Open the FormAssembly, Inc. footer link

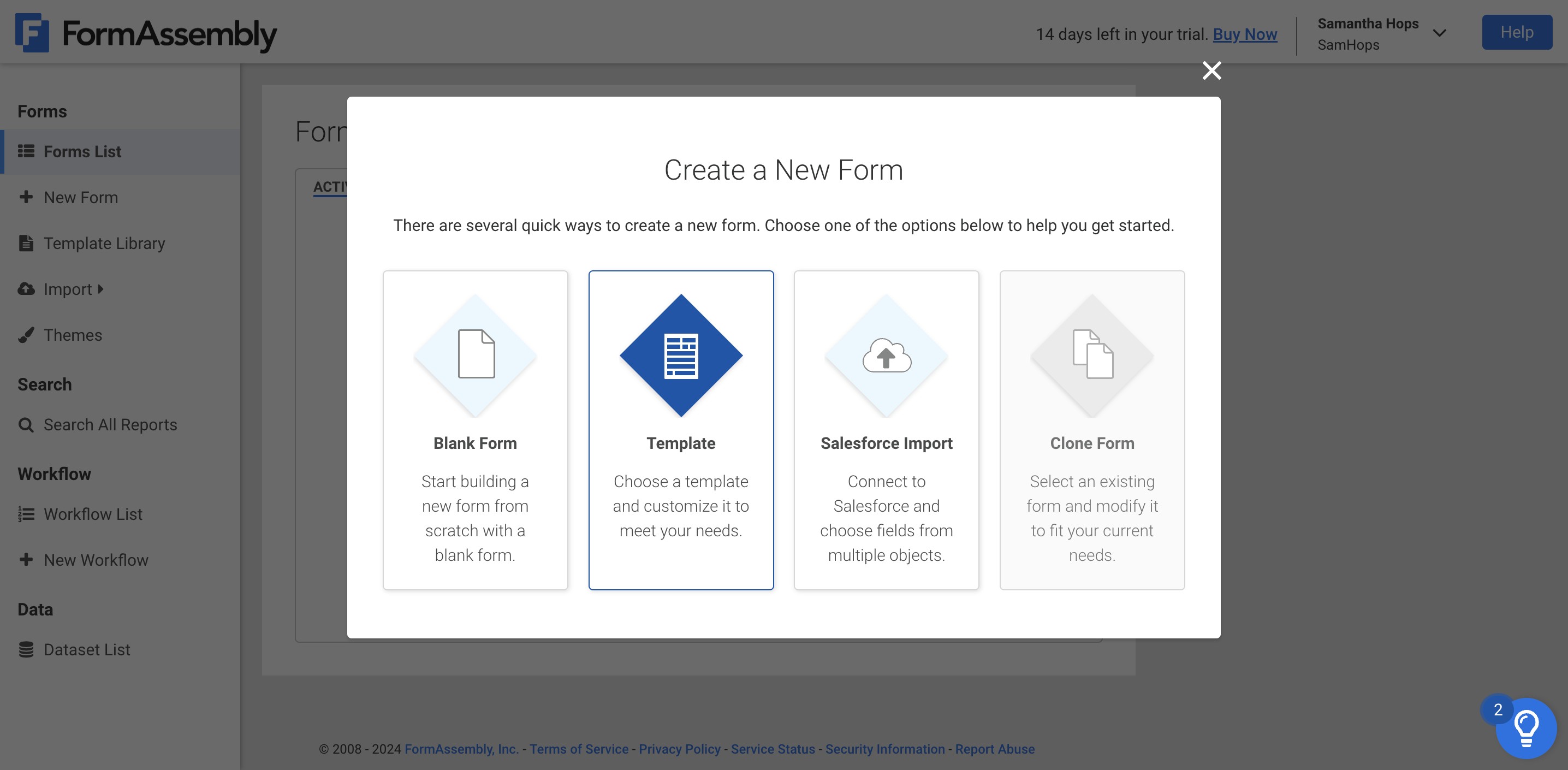[x=461, y=749]
